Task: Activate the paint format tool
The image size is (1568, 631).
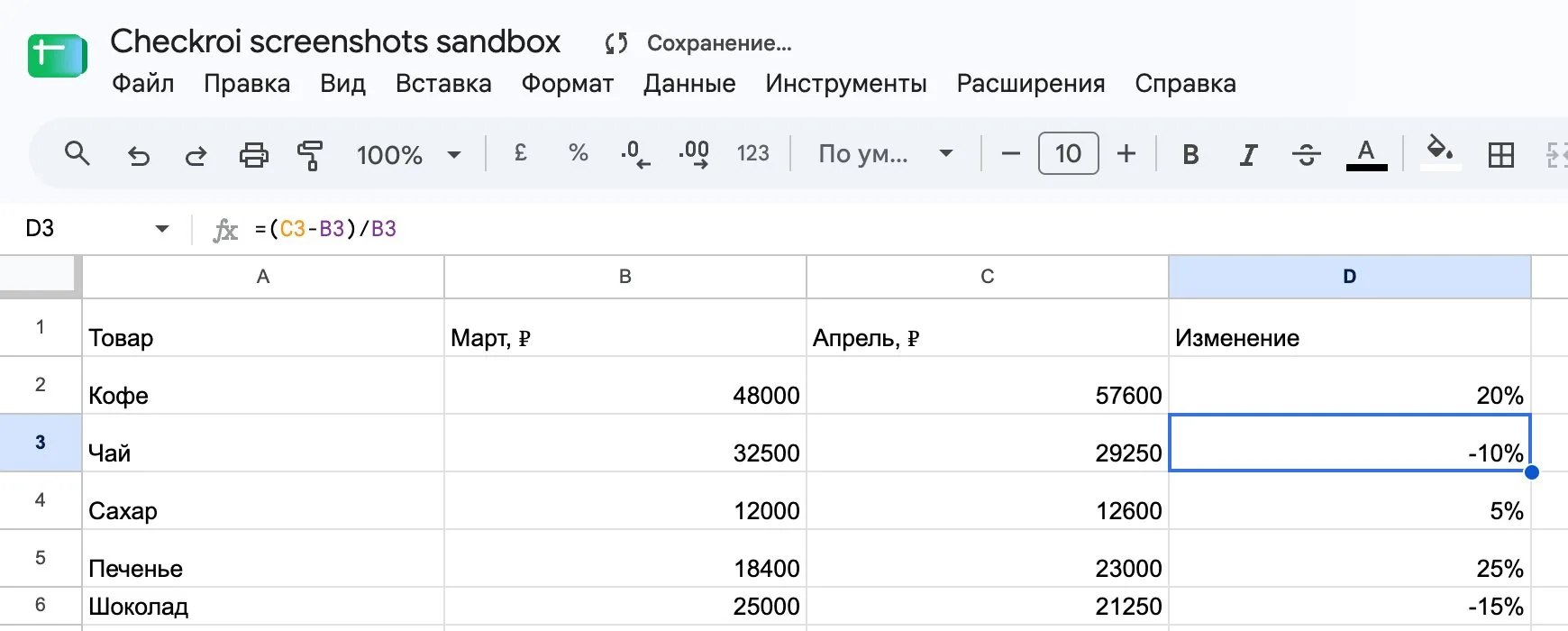Action: [310, 155]
